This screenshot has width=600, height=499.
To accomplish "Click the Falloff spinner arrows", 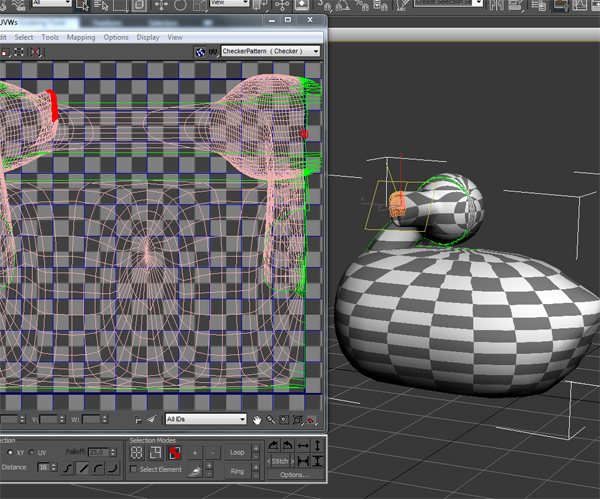I will (x=113, y=452).
